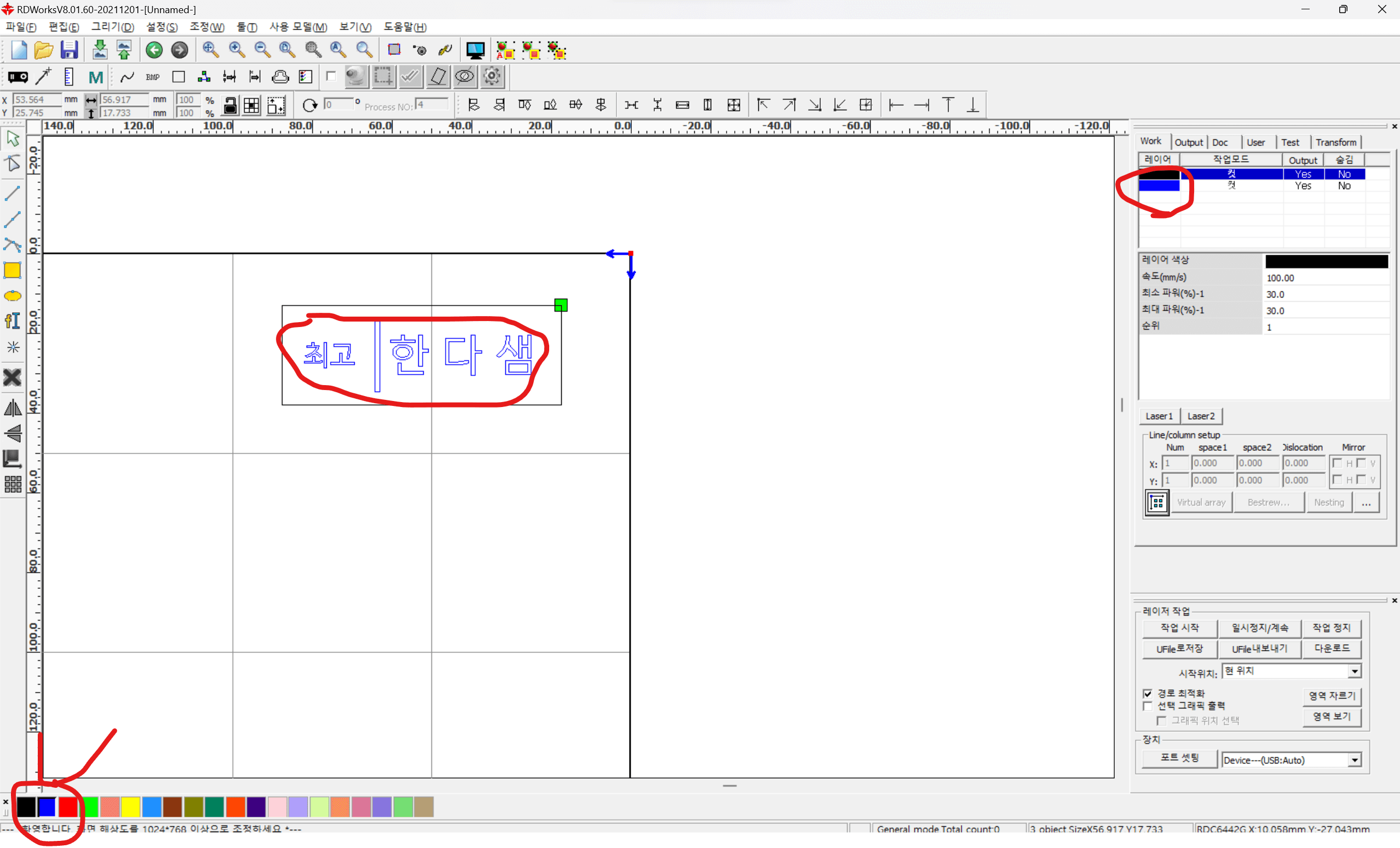
Task: Enable the 선택 그래픽 출력 checkbox
Action: tap(1148, 706)
